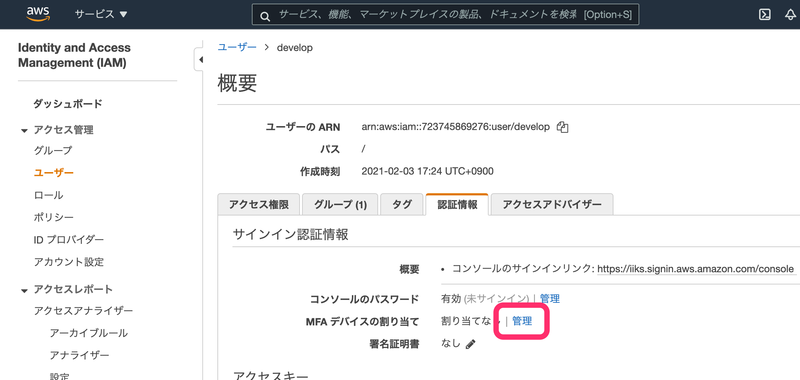Screen dimensions: 800x380
Task: Open the console sign-in link URL
Action: [696, 269]
